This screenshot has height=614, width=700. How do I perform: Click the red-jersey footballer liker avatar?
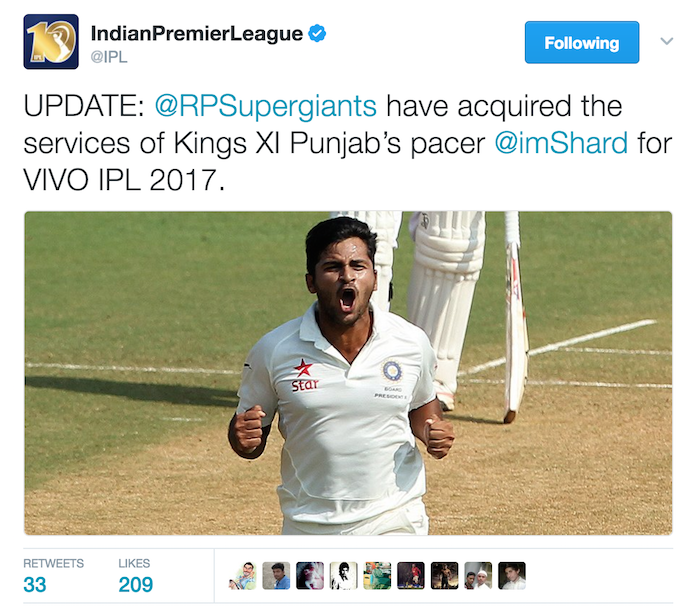[x=411, y=576]
